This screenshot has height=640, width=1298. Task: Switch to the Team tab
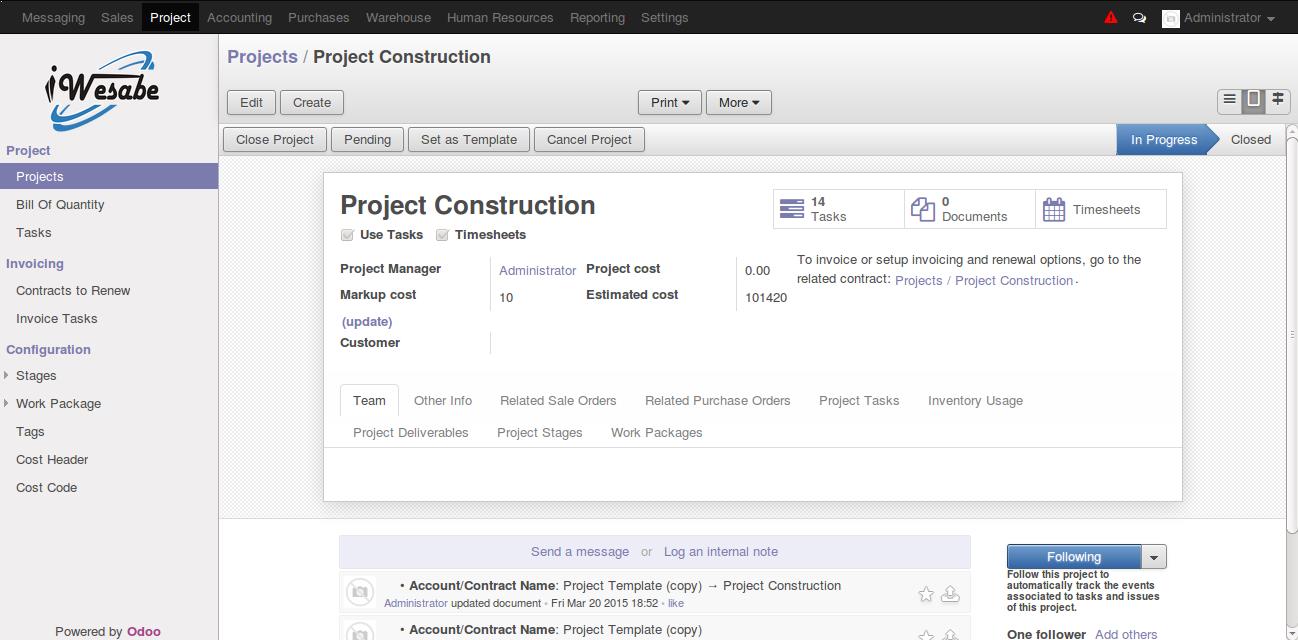(x=369, y=400)
